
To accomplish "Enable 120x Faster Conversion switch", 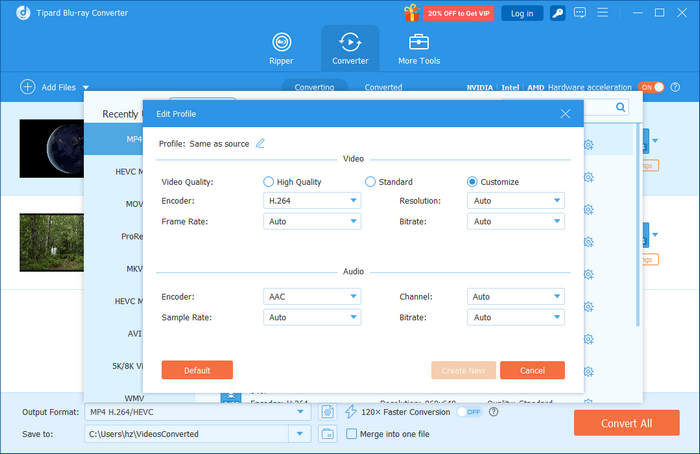I will [469, 412].
